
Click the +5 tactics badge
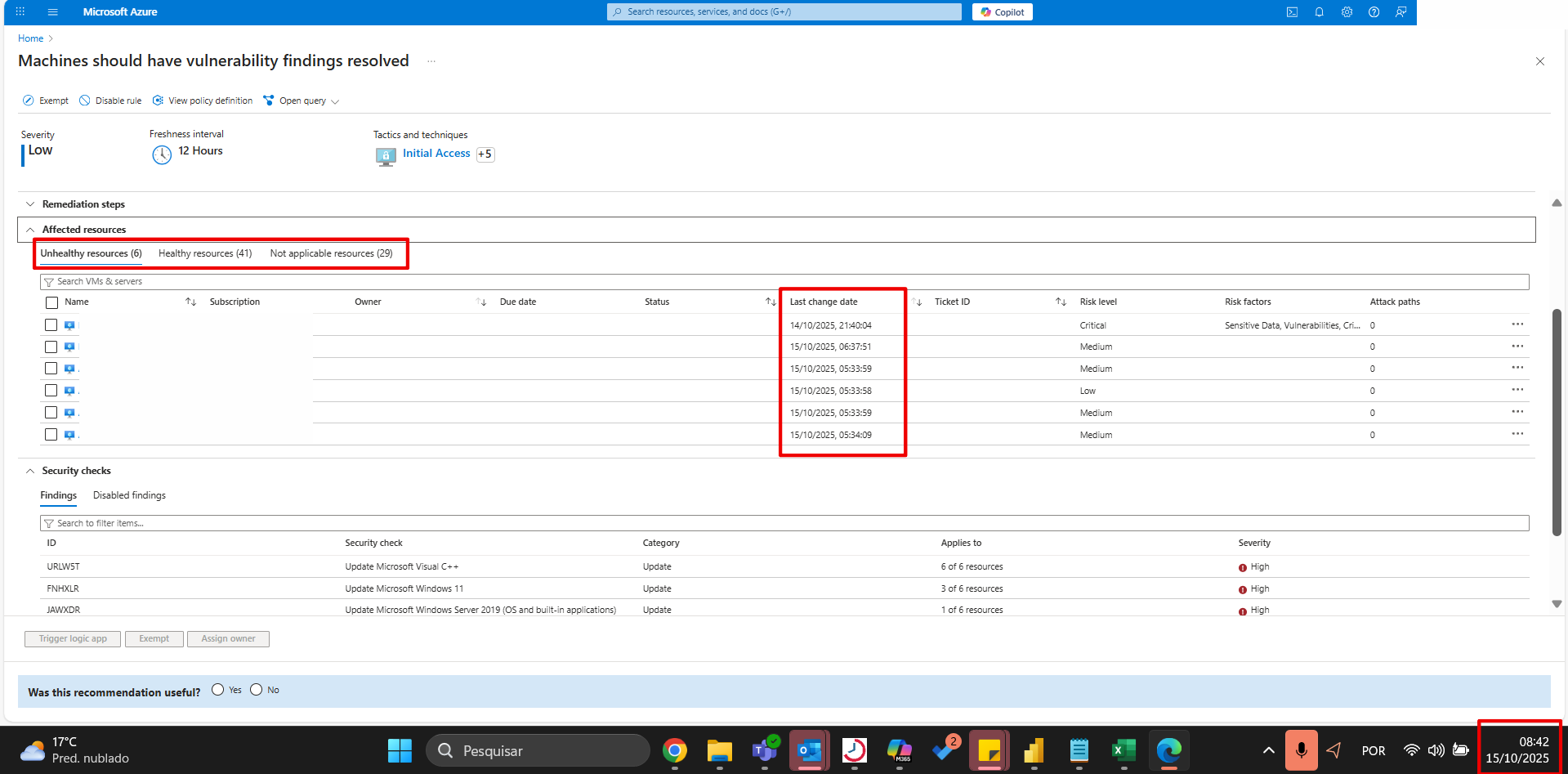[x=485, y=154]
